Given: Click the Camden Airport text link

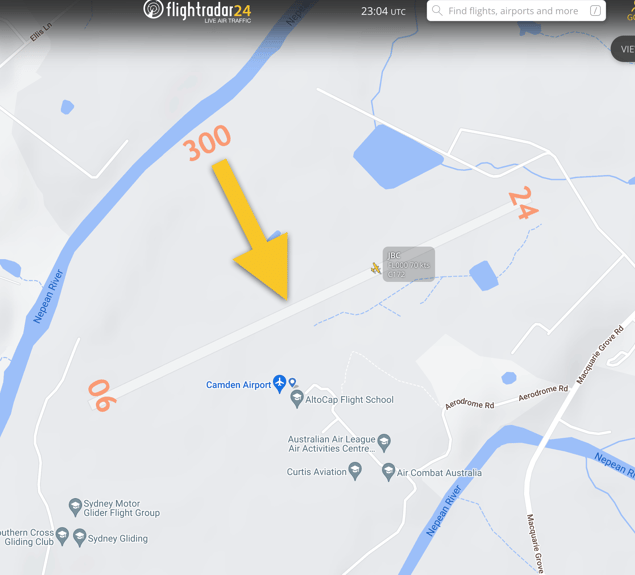Looking at the screenshot, I should coord(238,385).
